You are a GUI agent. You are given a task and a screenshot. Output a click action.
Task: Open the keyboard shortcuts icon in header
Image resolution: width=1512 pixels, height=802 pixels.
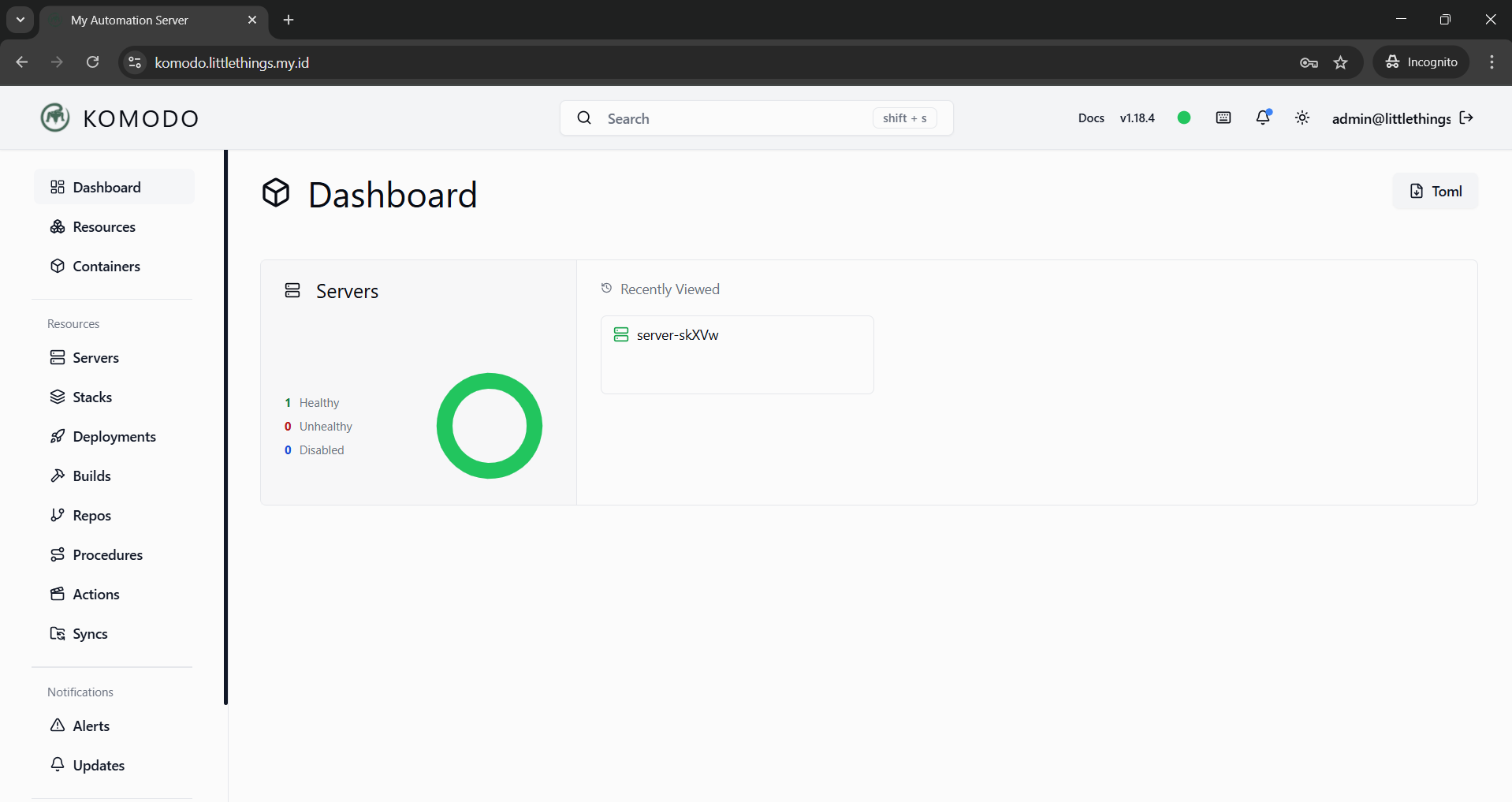coord(1223,118)
